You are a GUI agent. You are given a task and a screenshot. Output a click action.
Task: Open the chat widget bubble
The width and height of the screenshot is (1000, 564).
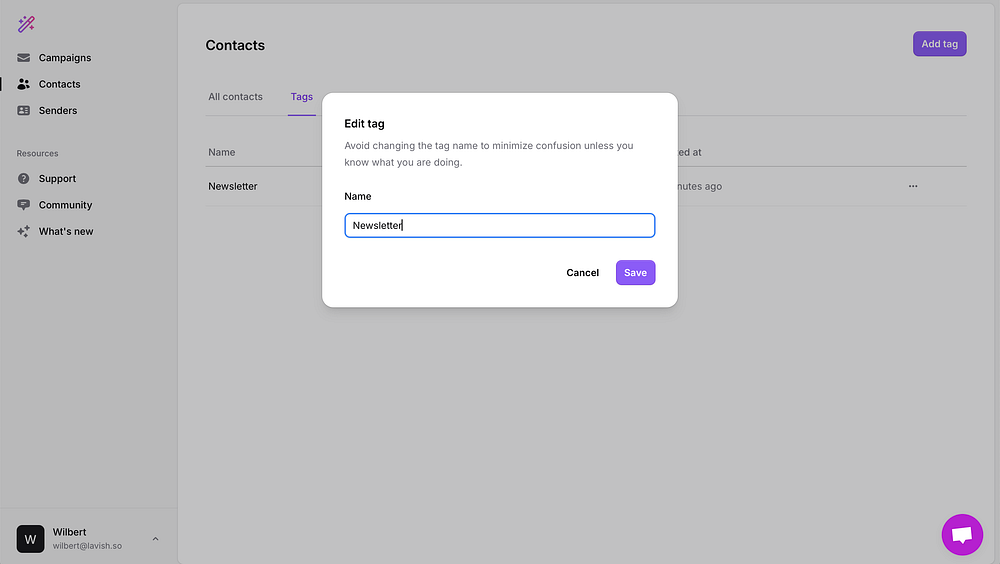click(x=962, y=535)
